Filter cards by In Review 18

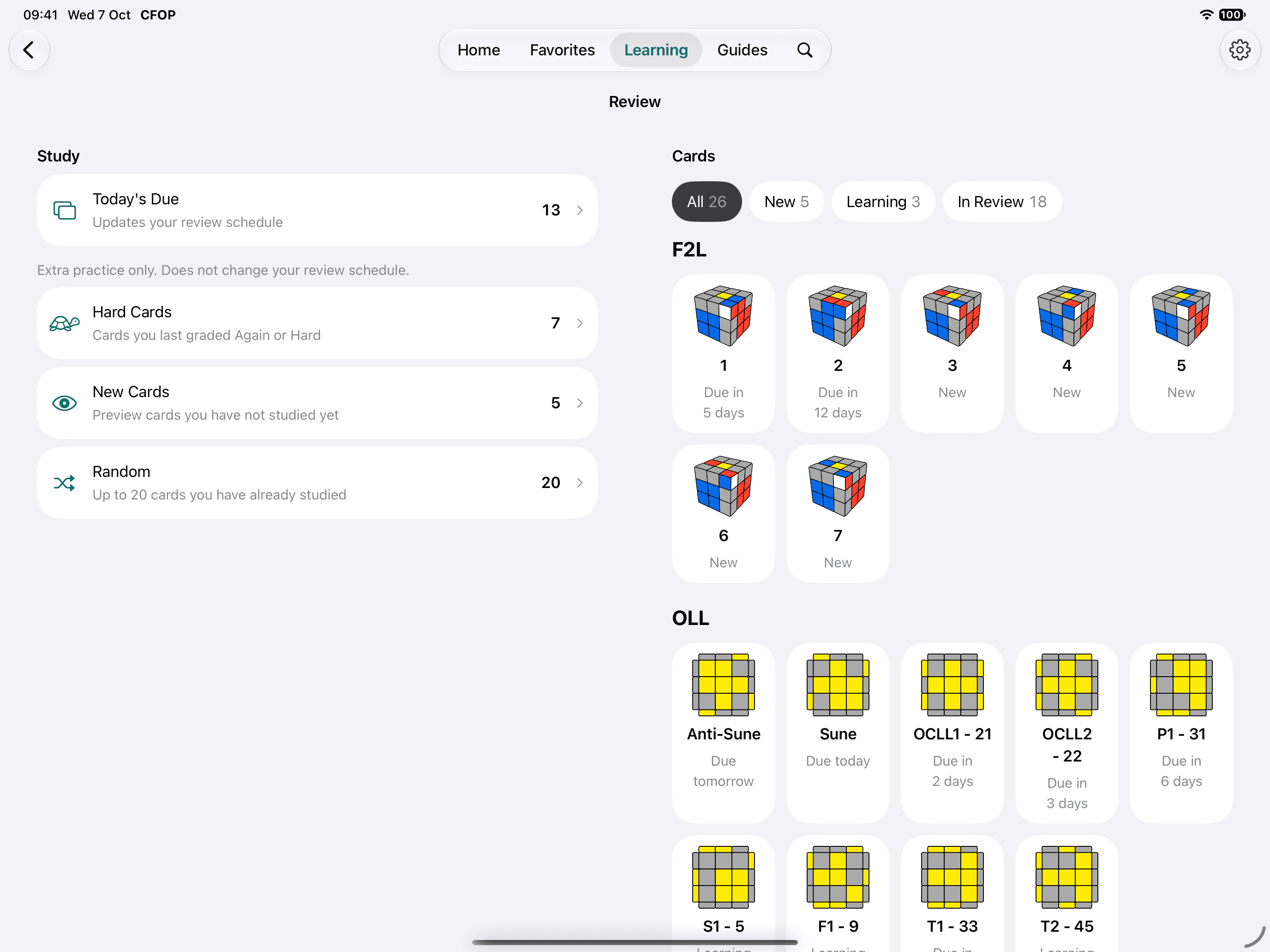point(1001,202)
